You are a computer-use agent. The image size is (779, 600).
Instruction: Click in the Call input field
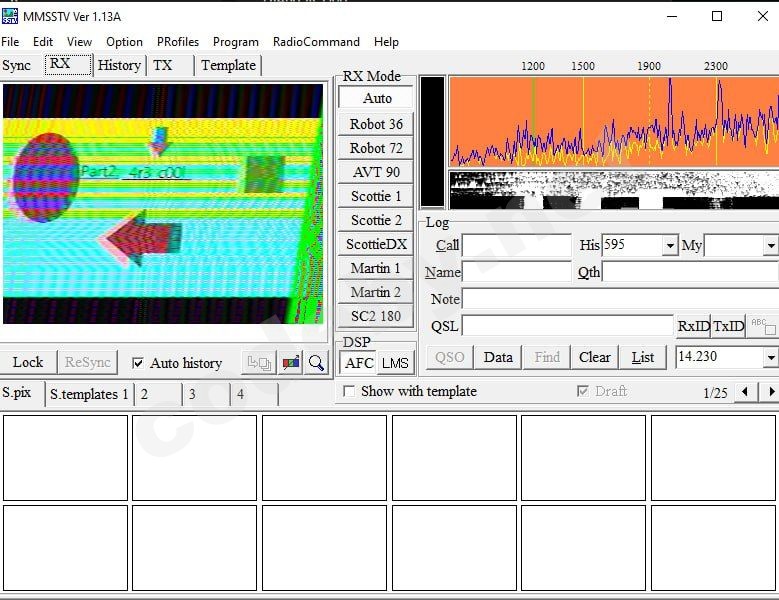(x=517, y=245)
